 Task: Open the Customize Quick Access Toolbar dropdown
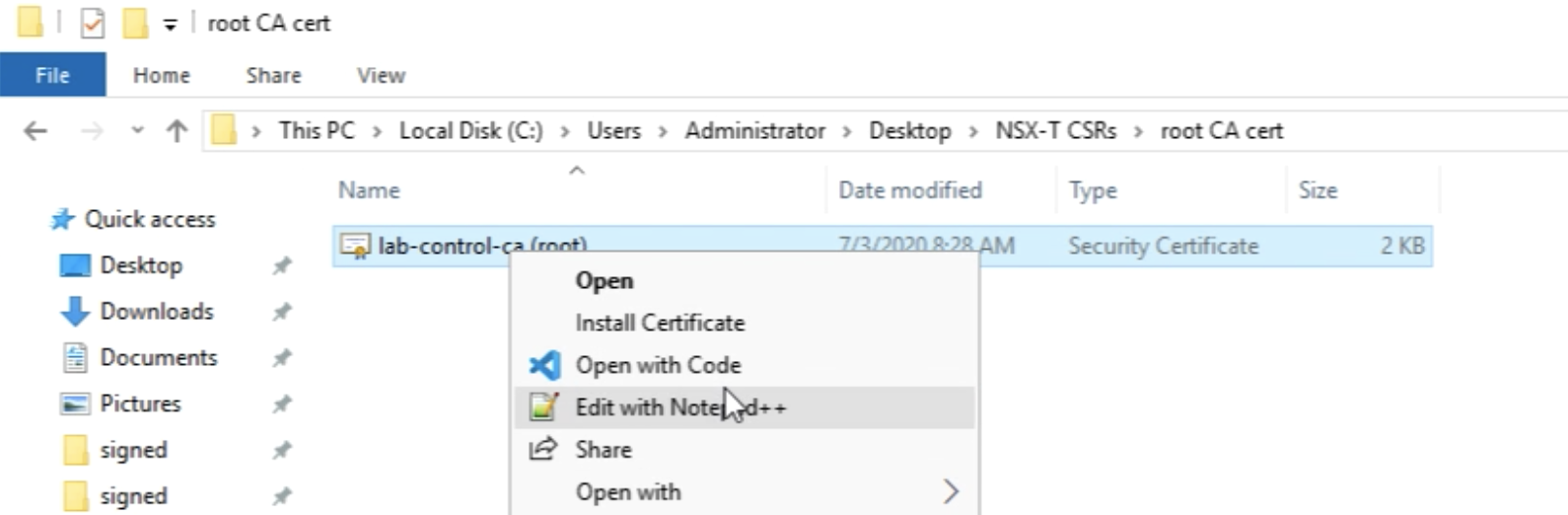click(x=170, y=25)
